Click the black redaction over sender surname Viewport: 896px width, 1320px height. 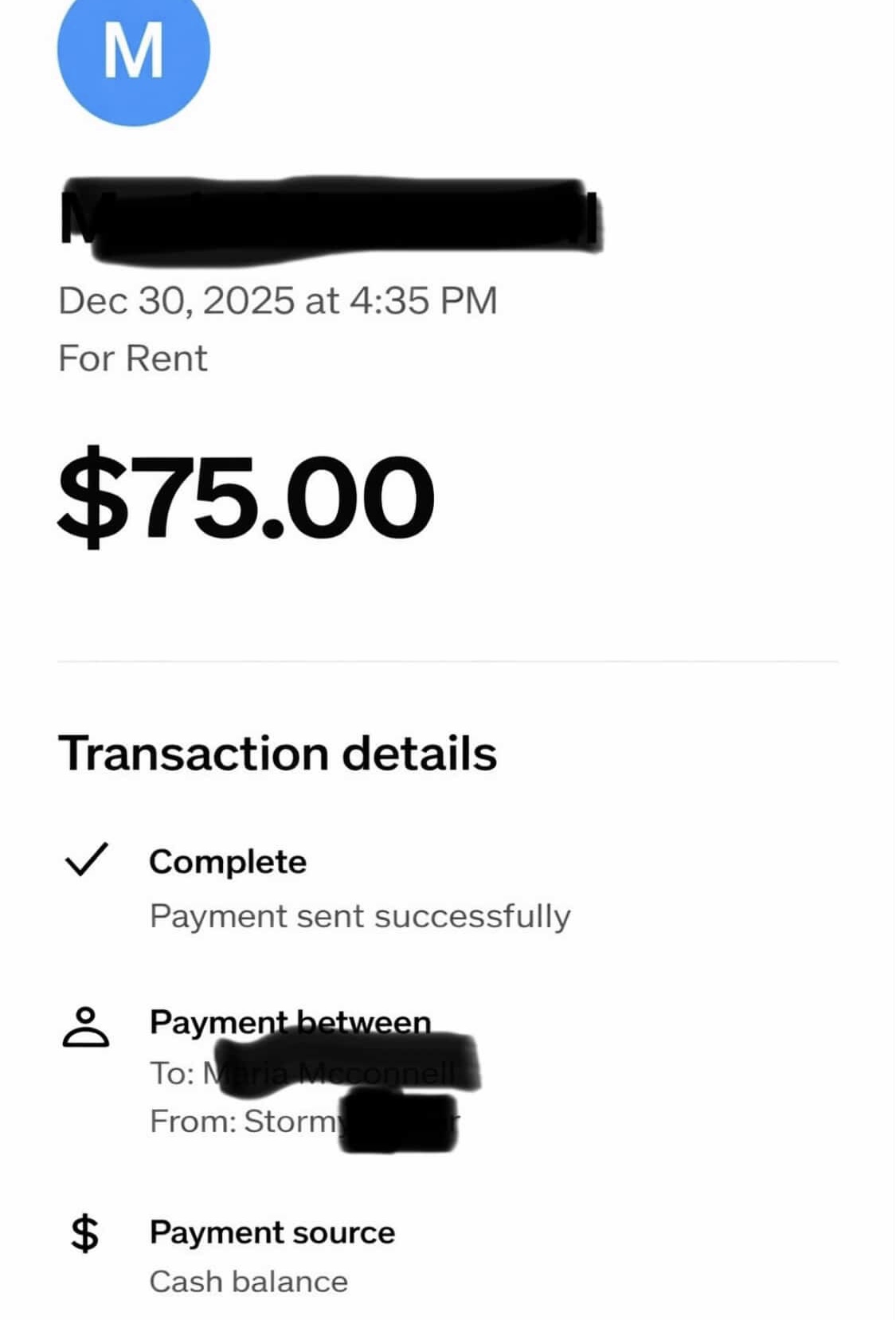click(x=398, y=1123)
